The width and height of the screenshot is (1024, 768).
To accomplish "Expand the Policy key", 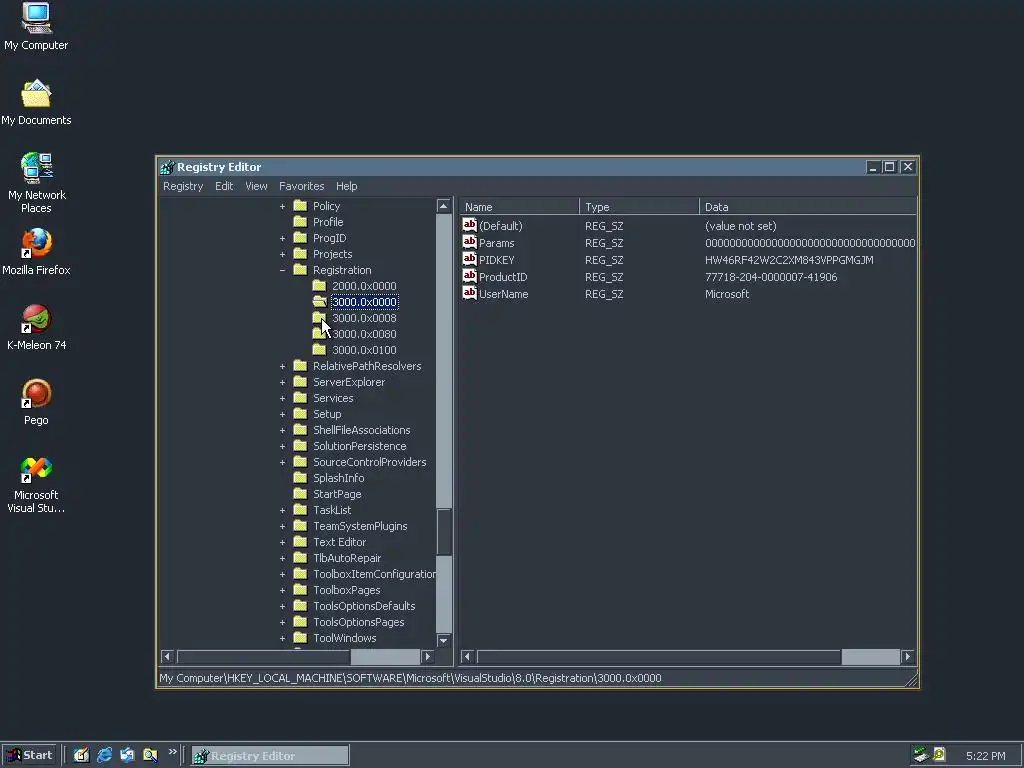I will click(x=283, y=206).
